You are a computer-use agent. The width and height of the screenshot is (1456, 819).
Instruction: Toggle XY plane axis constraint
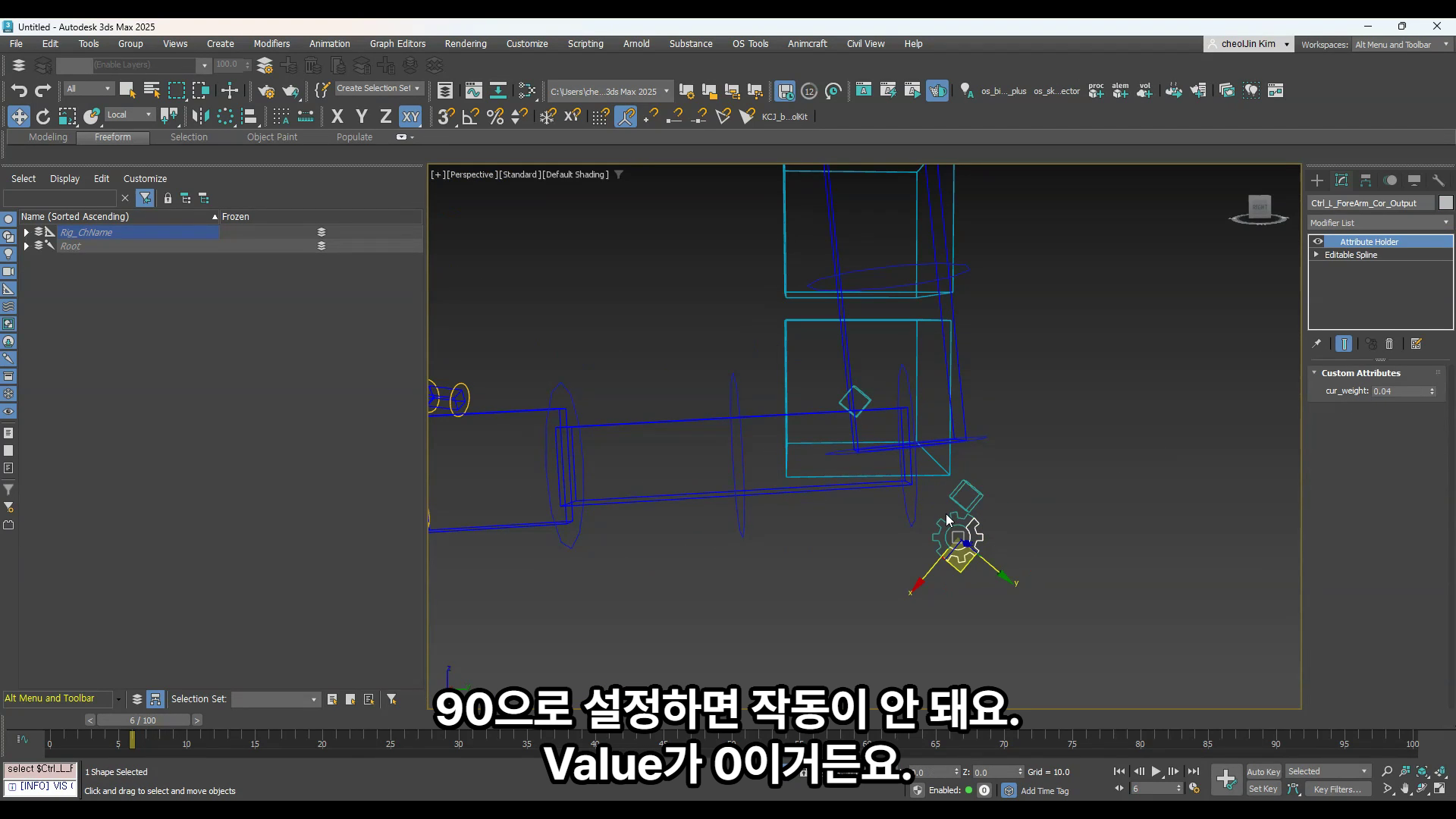pos(410,117)
